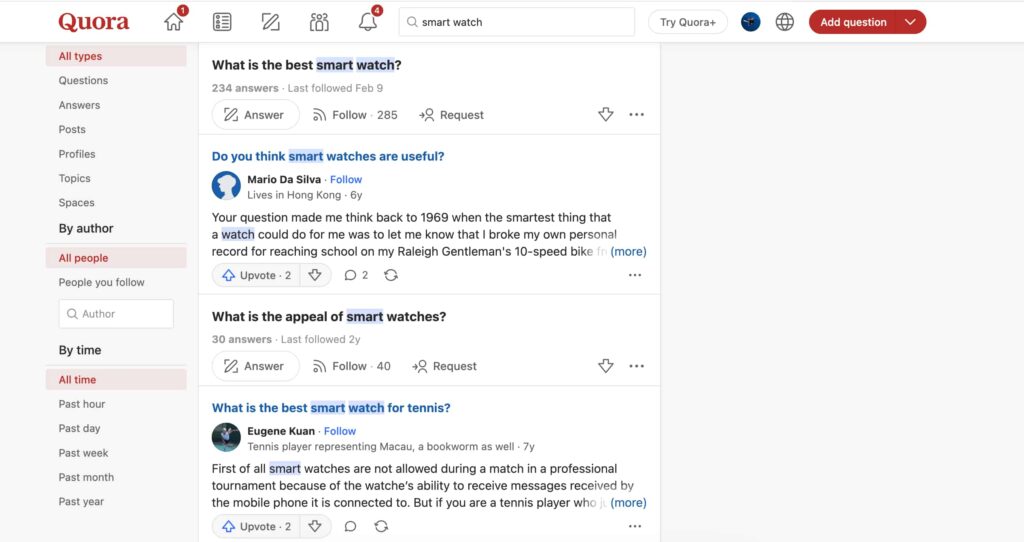
Task: Filter results to Past week
Action: [116, 453]
